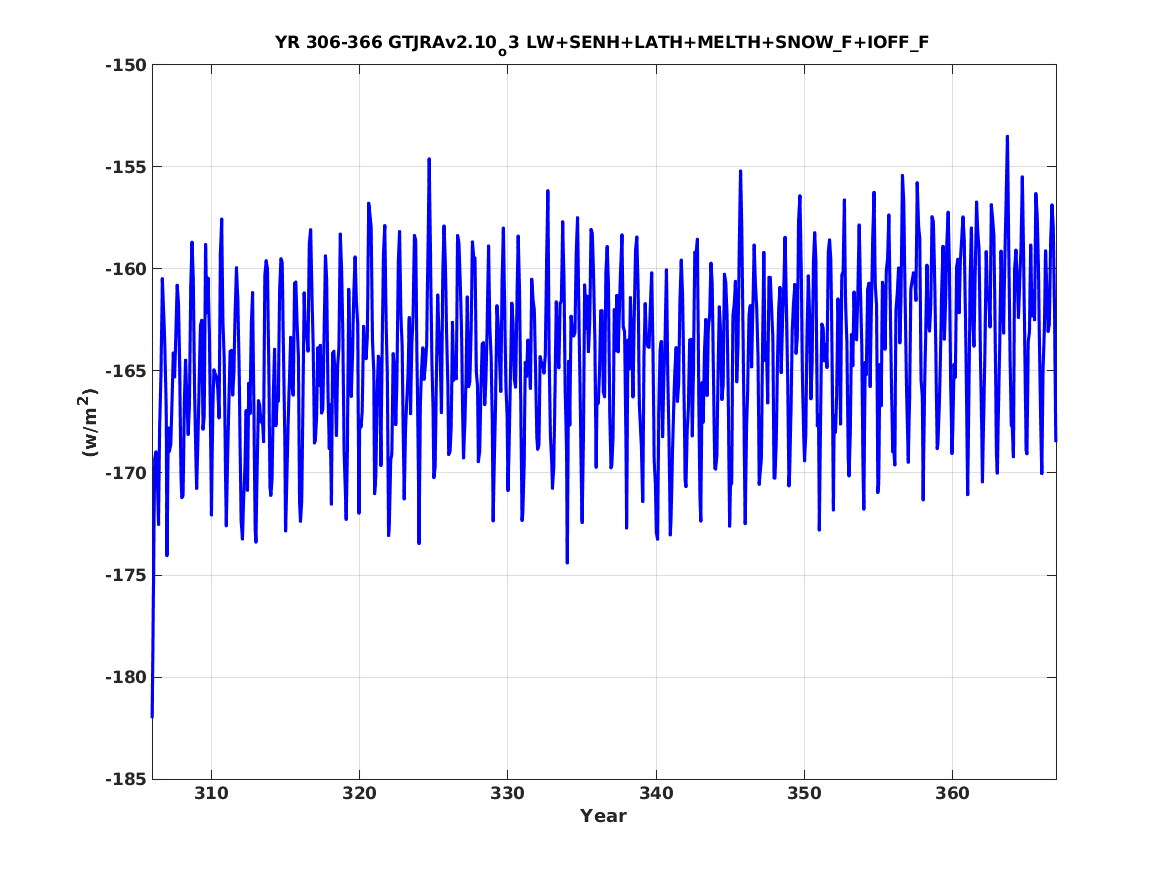Click the plot title starting 'YR 306-366 GTJRAv2.10'
This screenshot has height=875, width=1167.
point(601,43)
